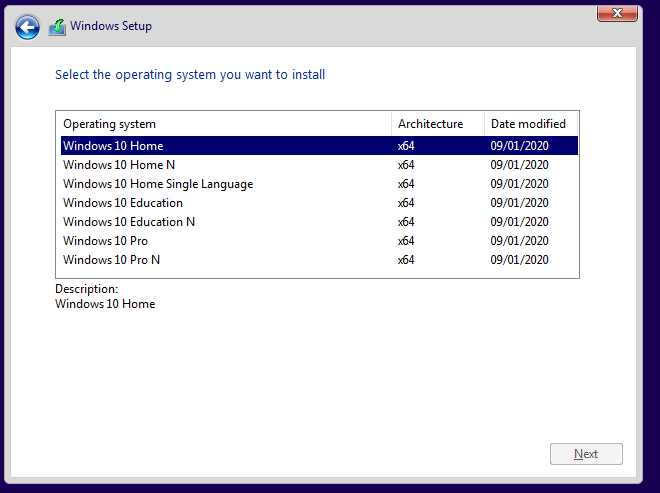Image resolution: width=660 pixels, height=493 pixels.
Task: Close the Windows Setup window
Action: (x=617, y=13)
